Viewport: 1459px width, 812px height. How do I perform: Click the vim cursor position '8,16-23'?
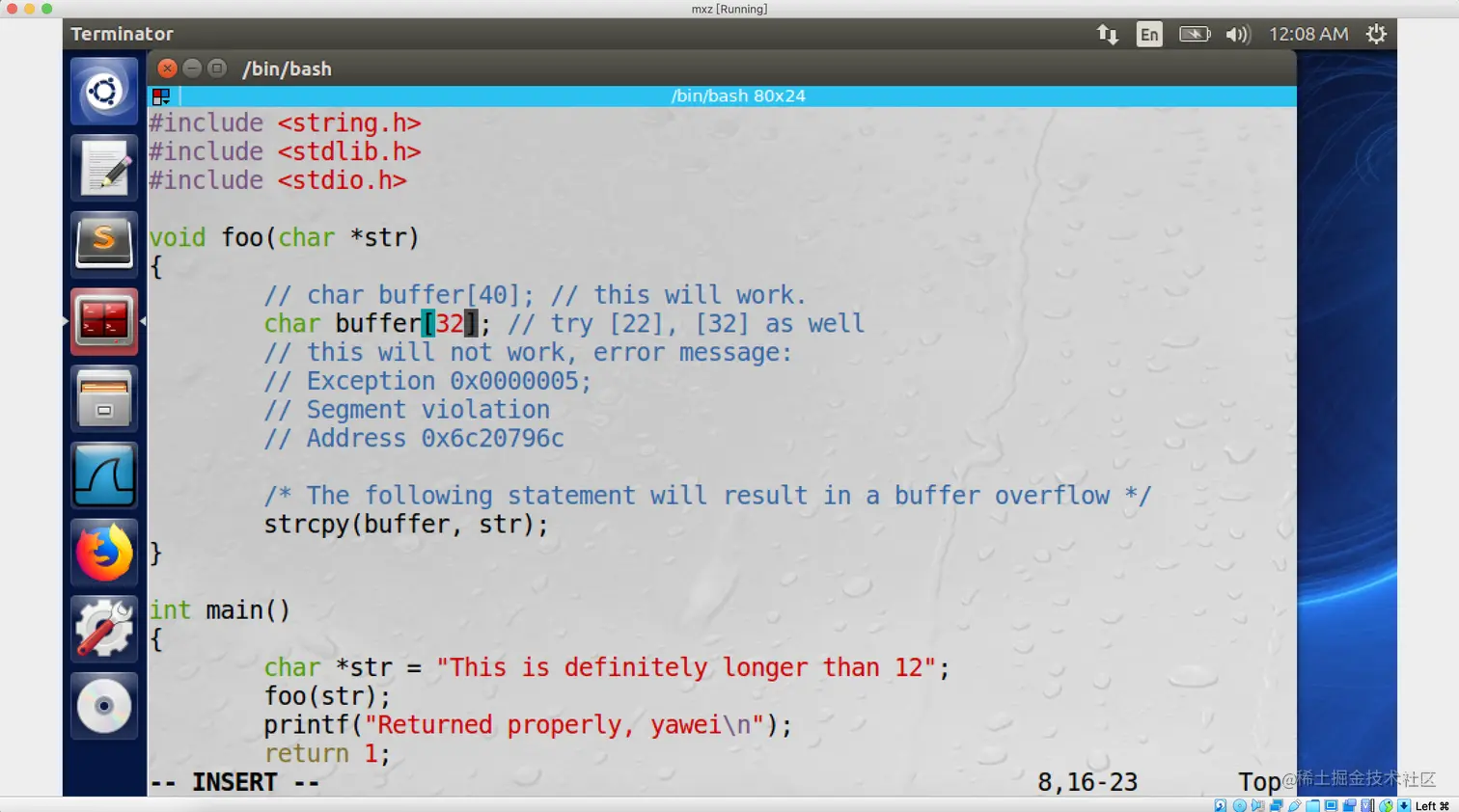click(1087, 782)
